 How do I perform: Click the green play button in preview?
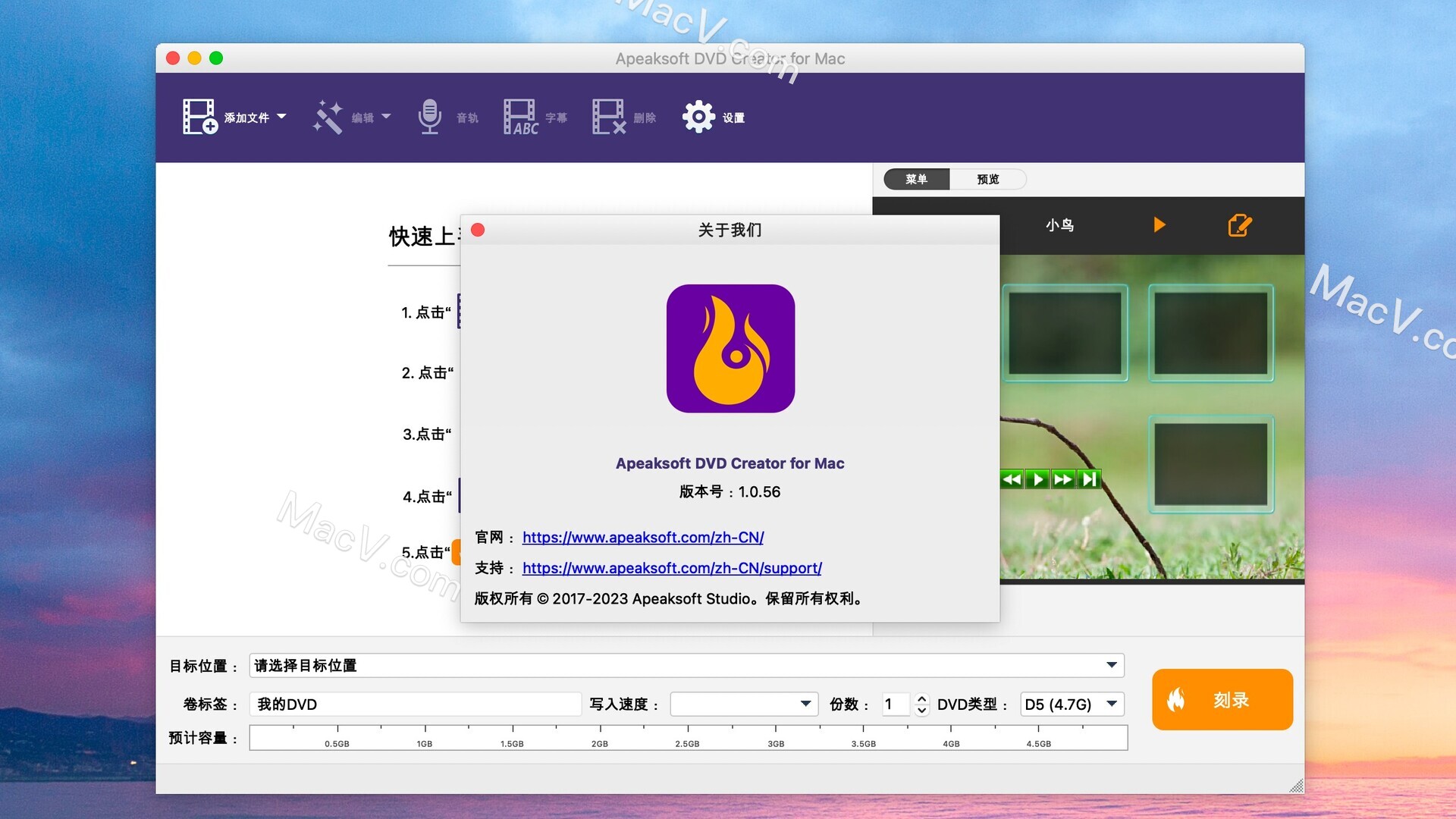[1037, 479]
